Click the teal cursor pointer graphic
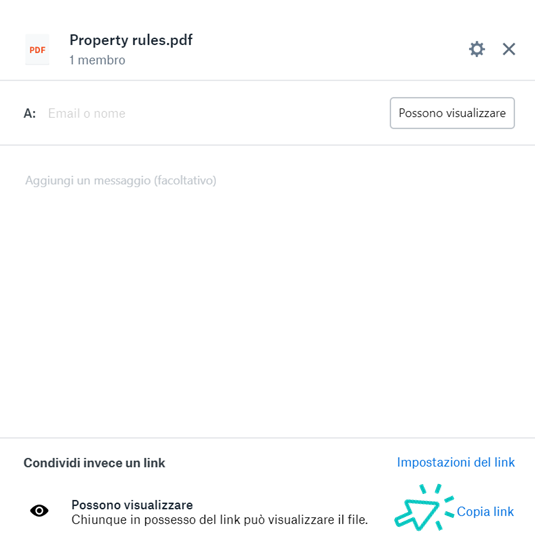 pyautogui.click(x=424, y=508)
